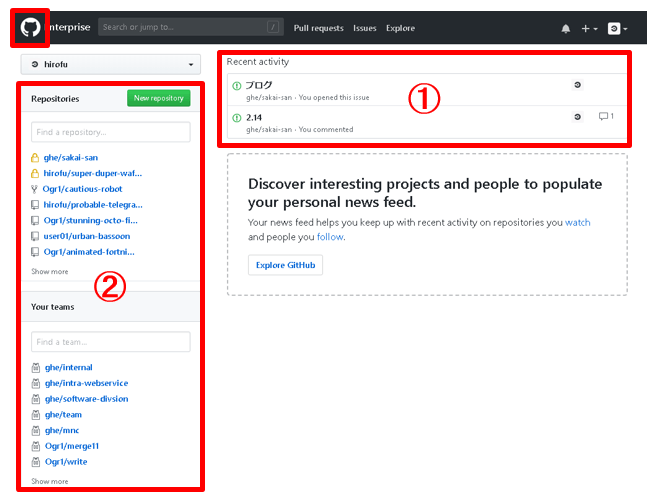Click the repo icon beside Ogr1/animated-fortni

click(35, 252)
